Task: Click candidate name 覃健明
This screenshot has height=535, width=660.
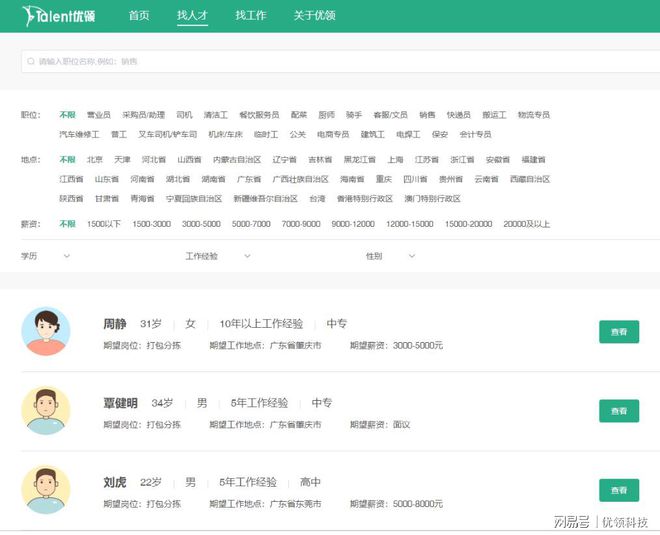Action: pos(120,403)
